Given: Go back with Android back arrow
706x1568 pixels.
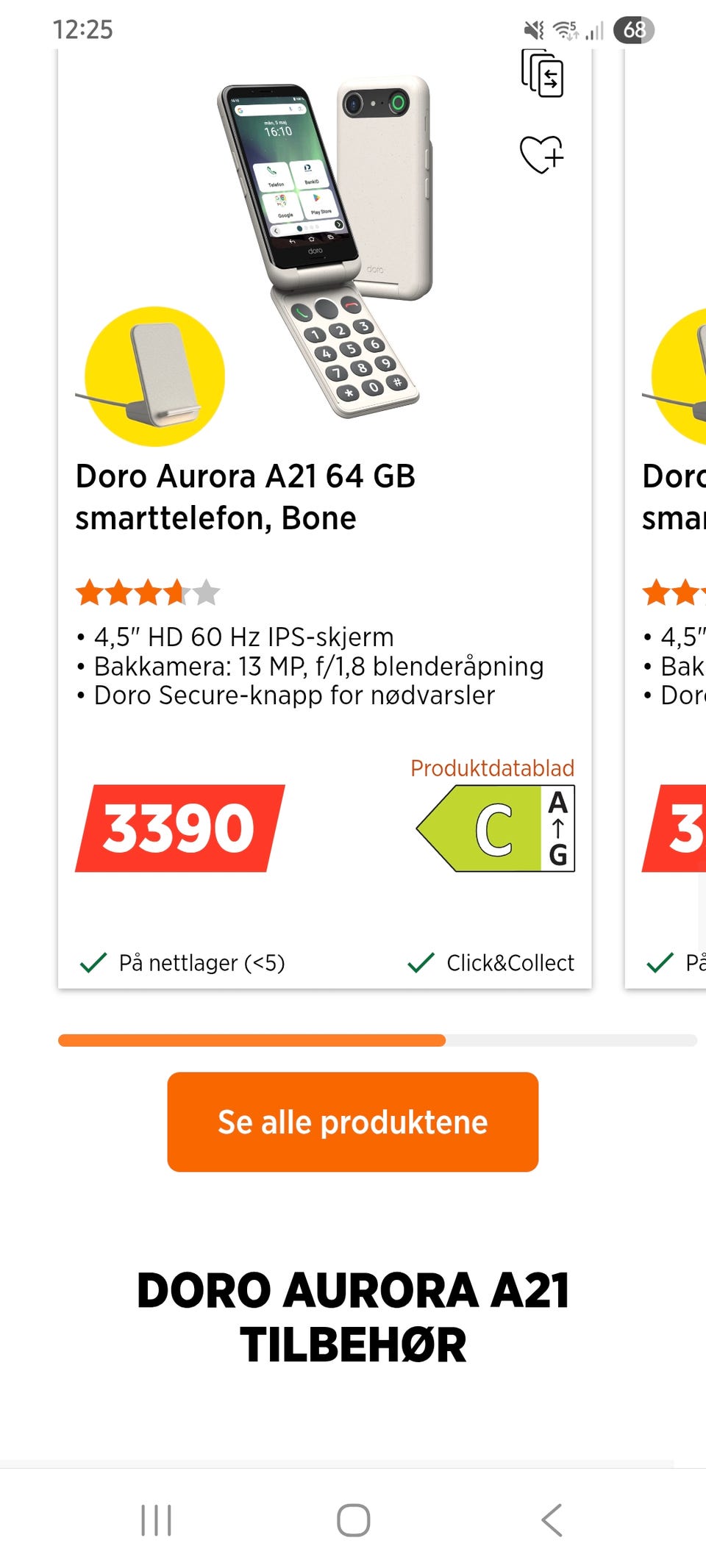Looking at the screenshot, I should [552, 1519].
